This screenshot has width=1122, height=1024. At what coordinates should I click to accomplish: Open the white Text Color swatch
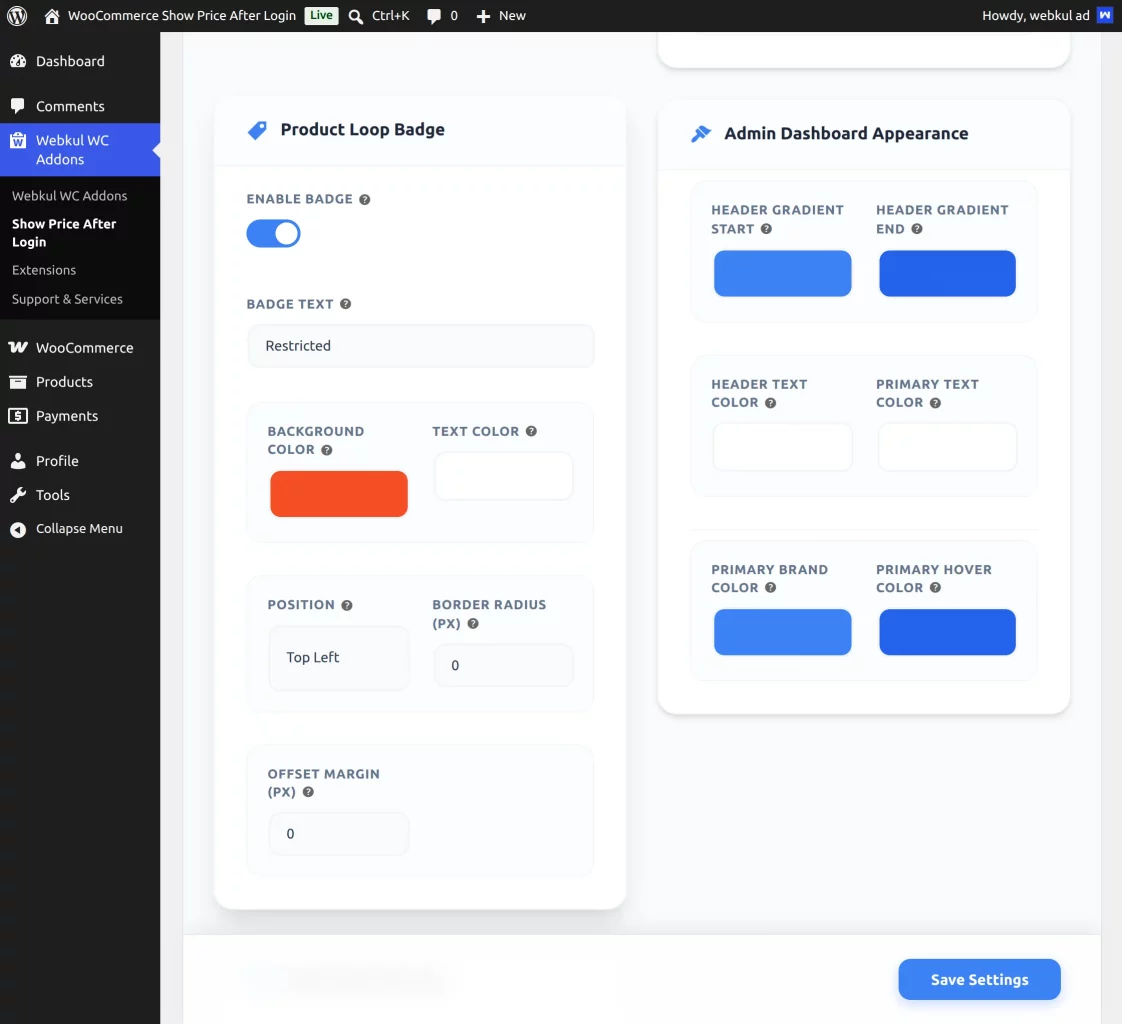click(504, 476)
